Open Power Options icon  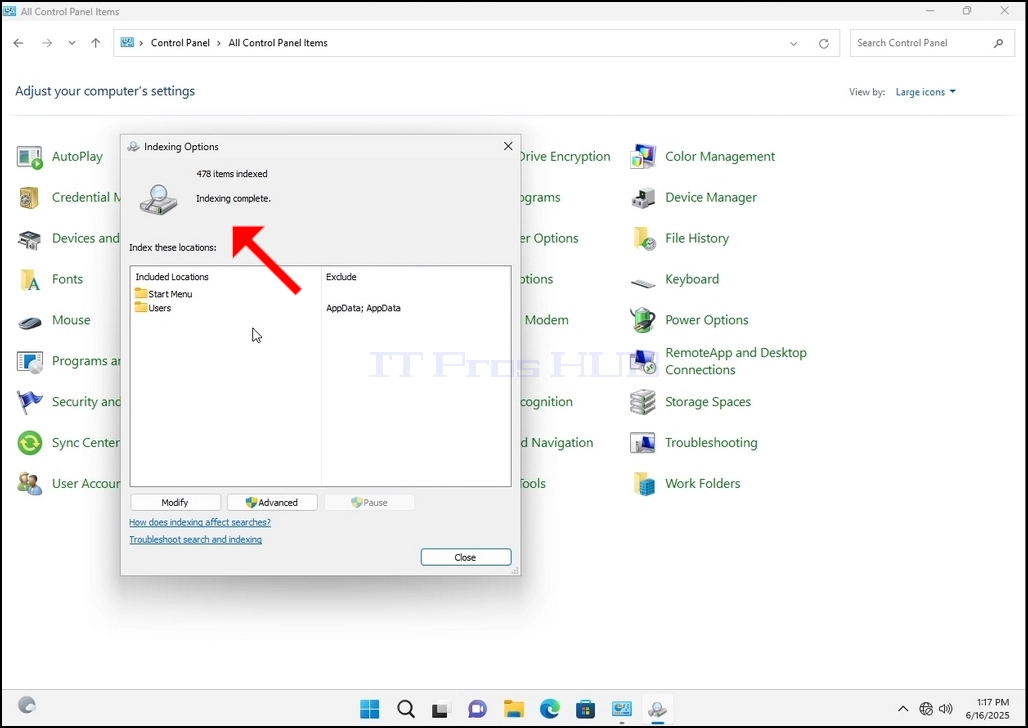coord(642,321)
